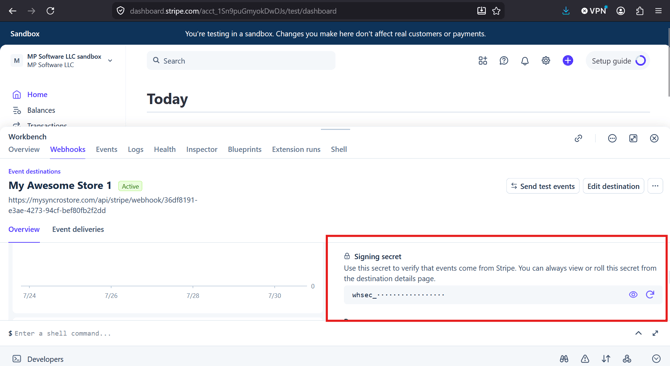Click the webhook endpoint URL text
The image size is (670, 366).
103,205
